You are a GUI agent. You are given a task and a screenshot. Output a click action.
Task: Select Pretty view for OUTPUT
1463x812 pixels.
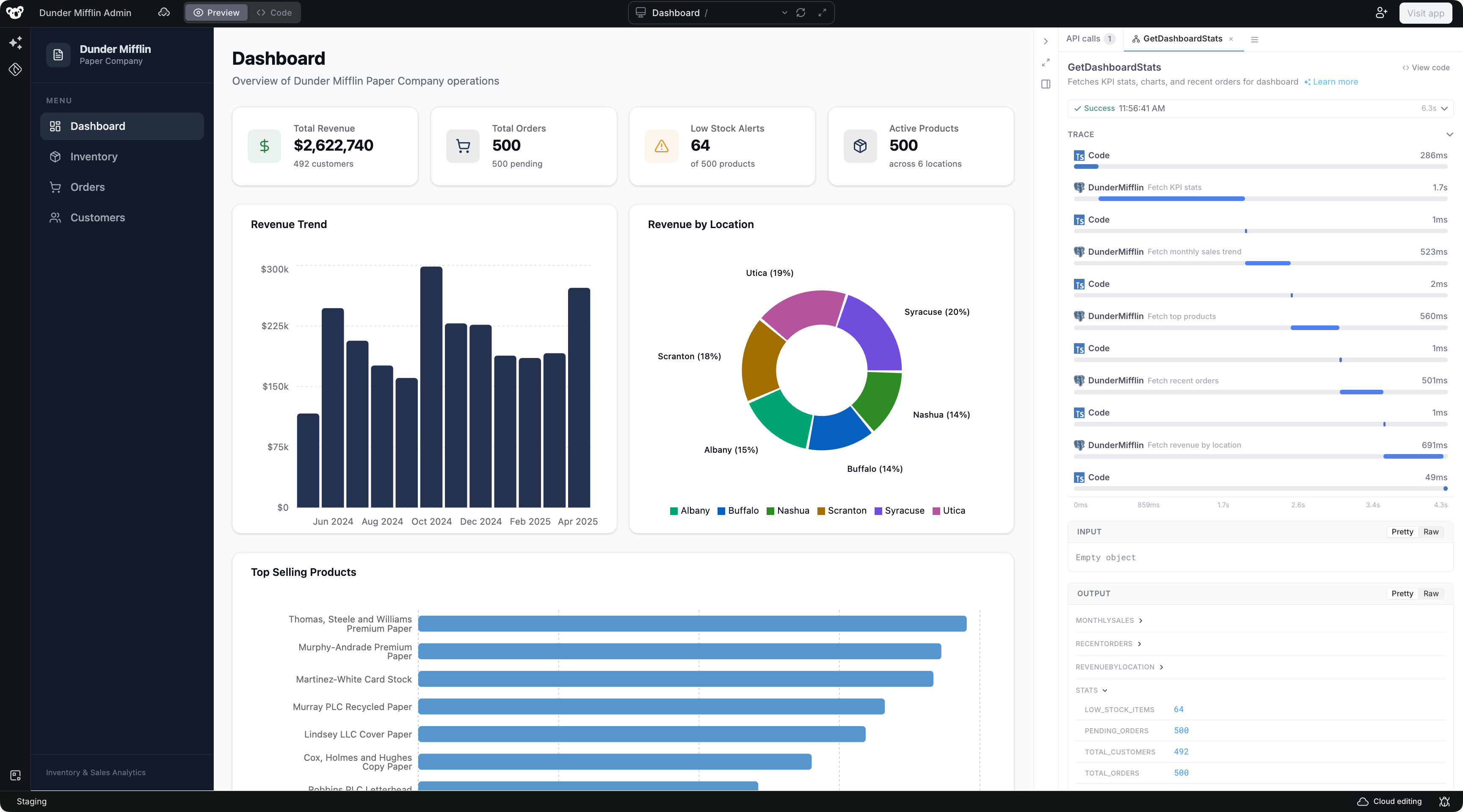click(1402, 593)
